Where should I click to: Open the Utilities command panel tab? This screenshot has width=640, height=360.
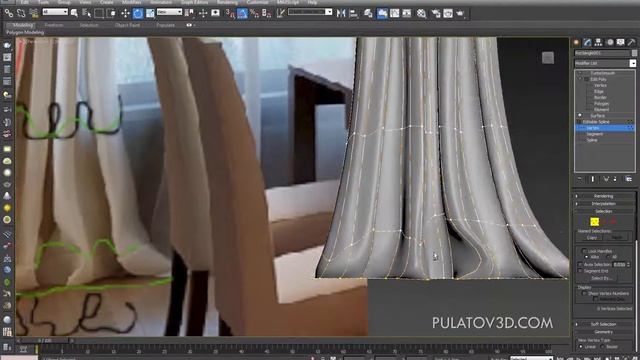pyautogui.click(x=631, y=42)
